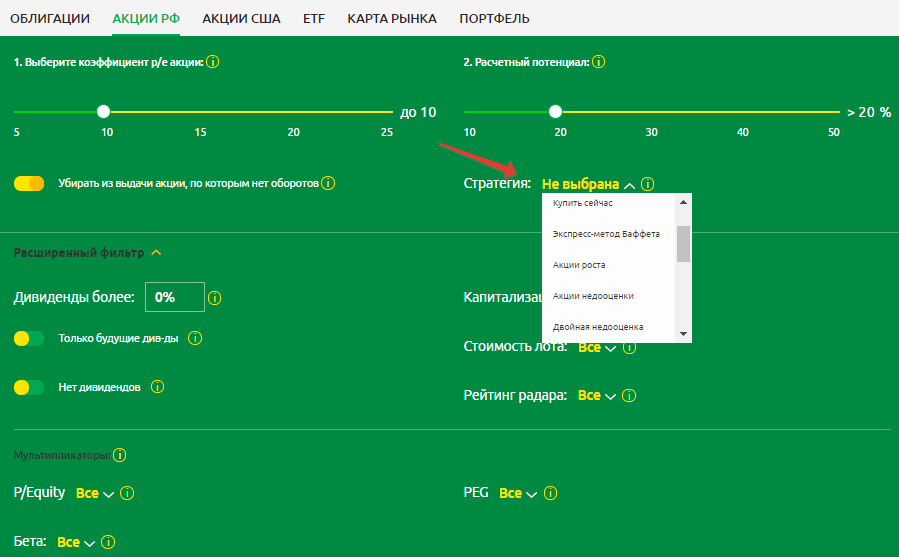Click info icon next to Стратегия dropdown

coord(648,184)
